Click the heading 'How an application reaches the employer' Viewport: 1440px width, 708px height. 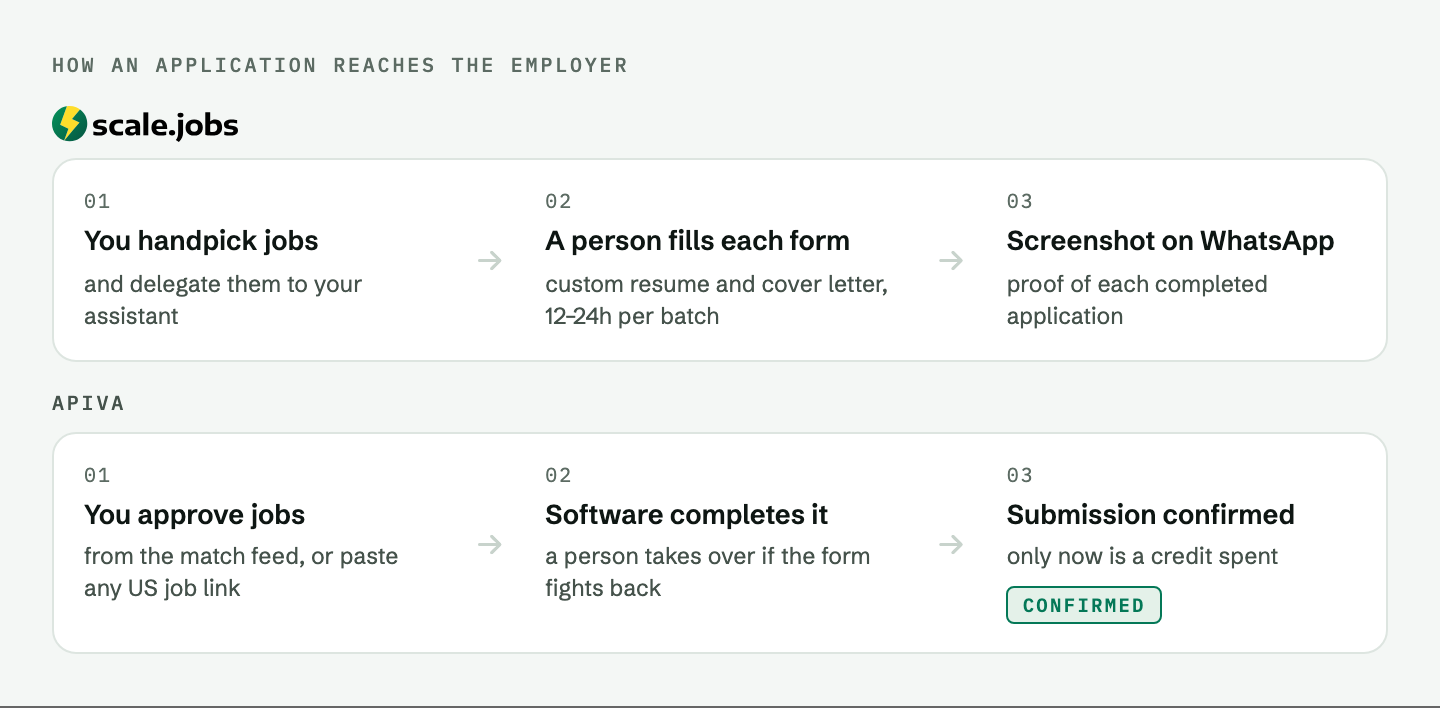click(x=340, y=65)
